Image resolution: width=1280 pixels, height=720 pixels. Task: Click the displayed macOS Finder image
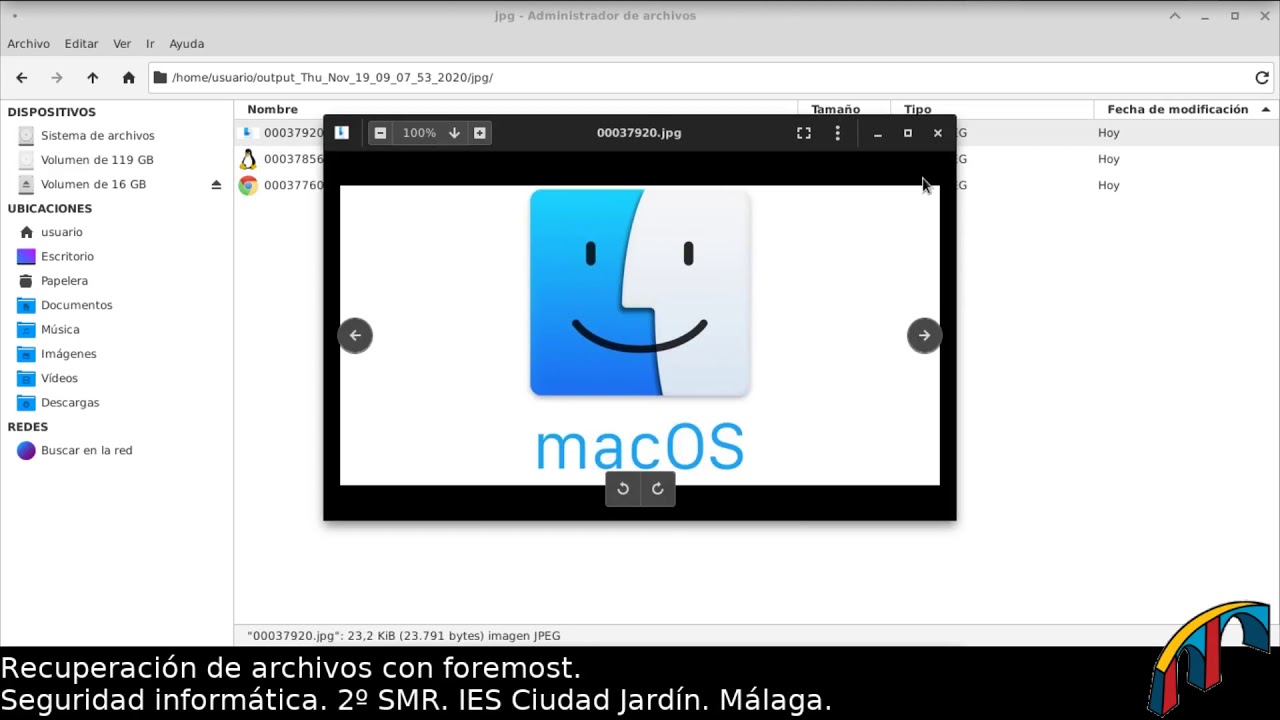coord(640,335)
